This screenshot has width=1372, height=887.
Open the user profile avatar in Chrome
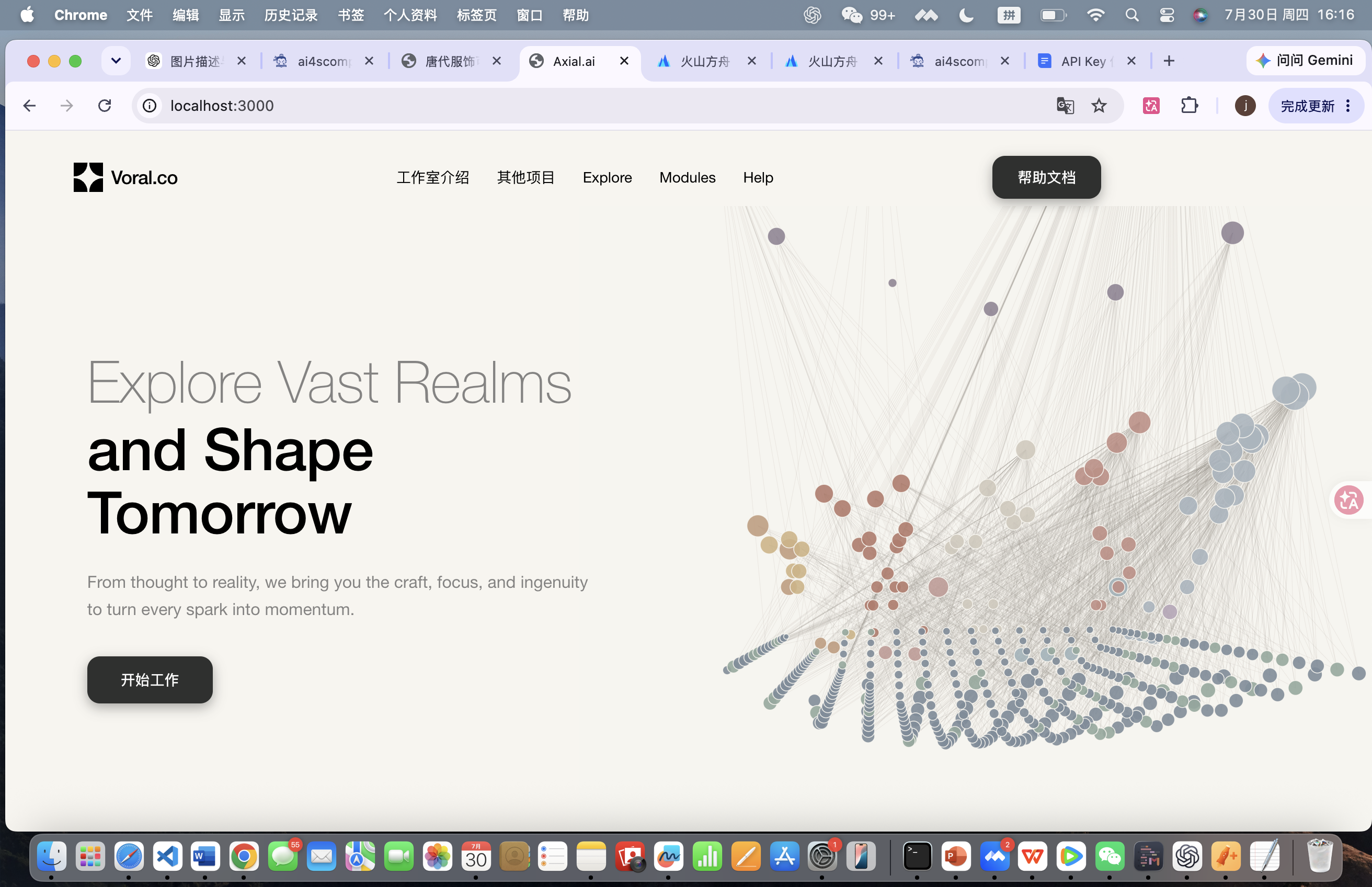click(1245, 106)
